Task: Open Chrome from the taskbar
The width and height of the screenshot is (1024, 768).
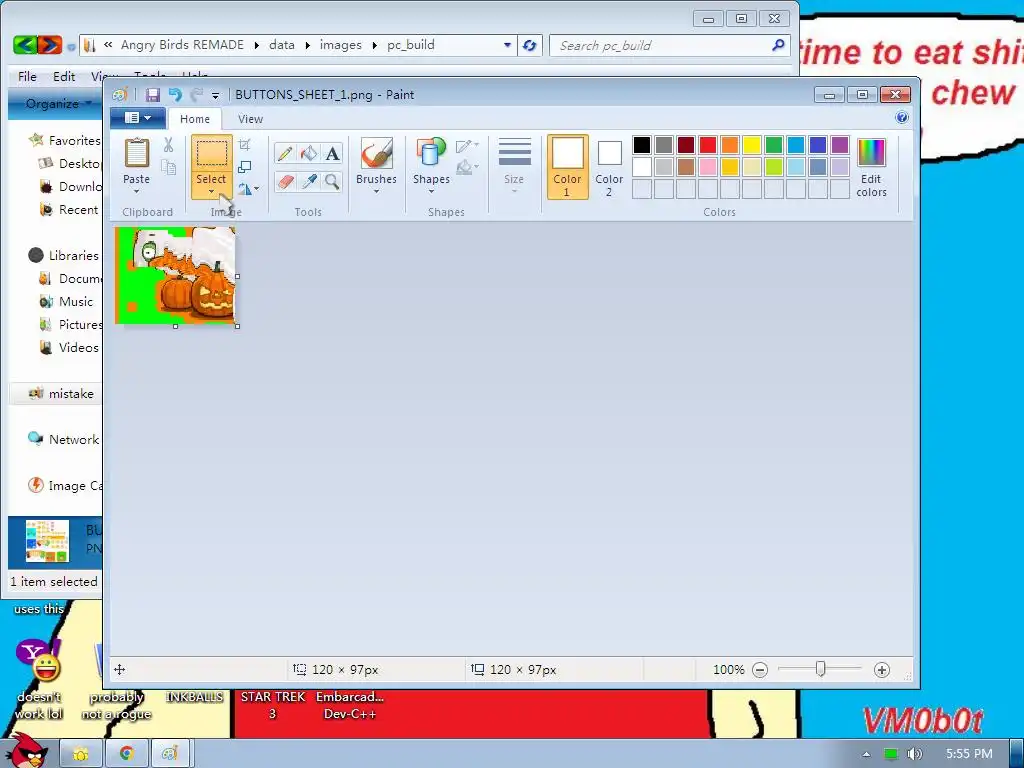Action: (x=126, y=754)
